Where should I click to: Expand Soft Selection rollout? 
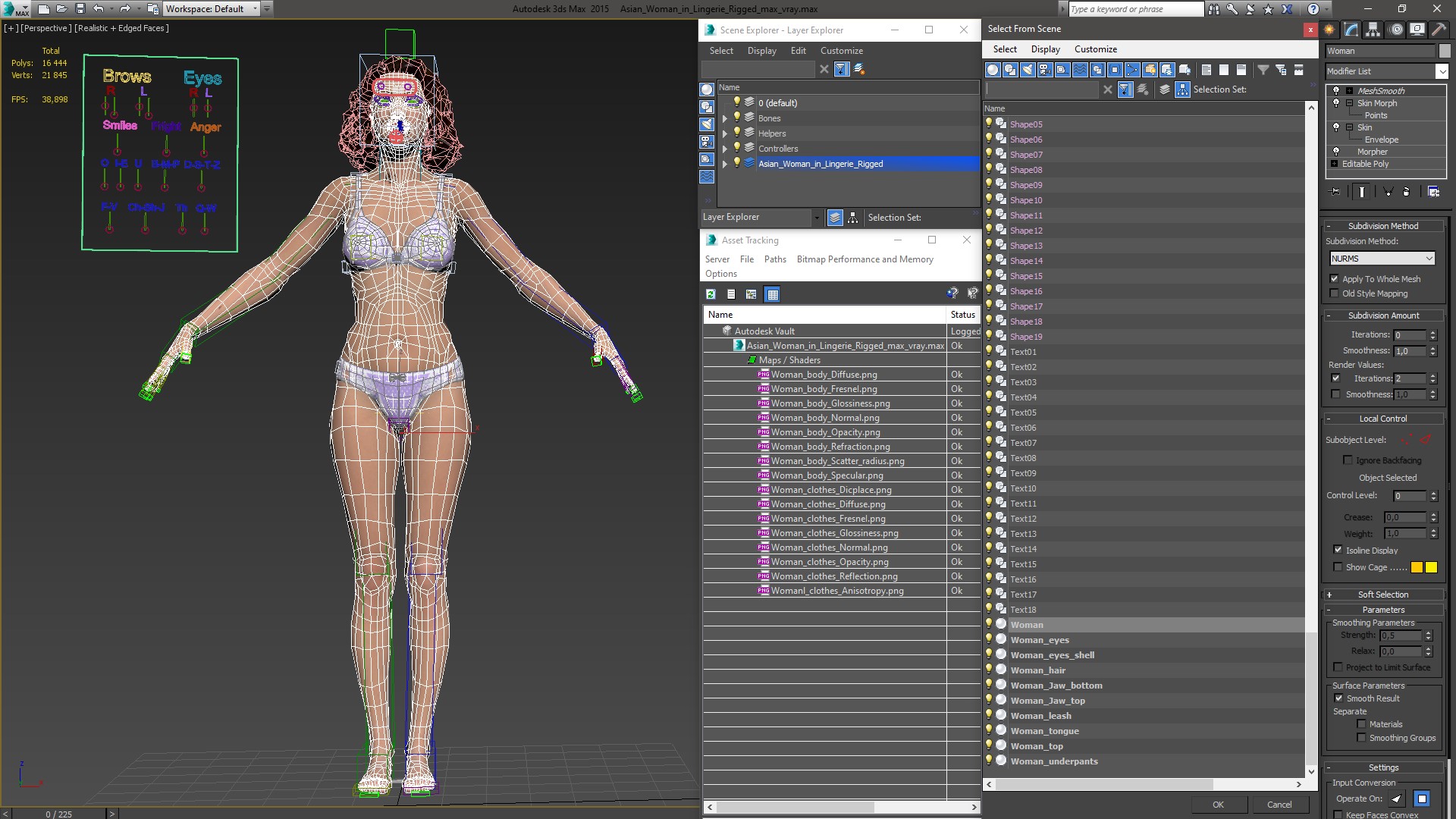(1383, 595)
